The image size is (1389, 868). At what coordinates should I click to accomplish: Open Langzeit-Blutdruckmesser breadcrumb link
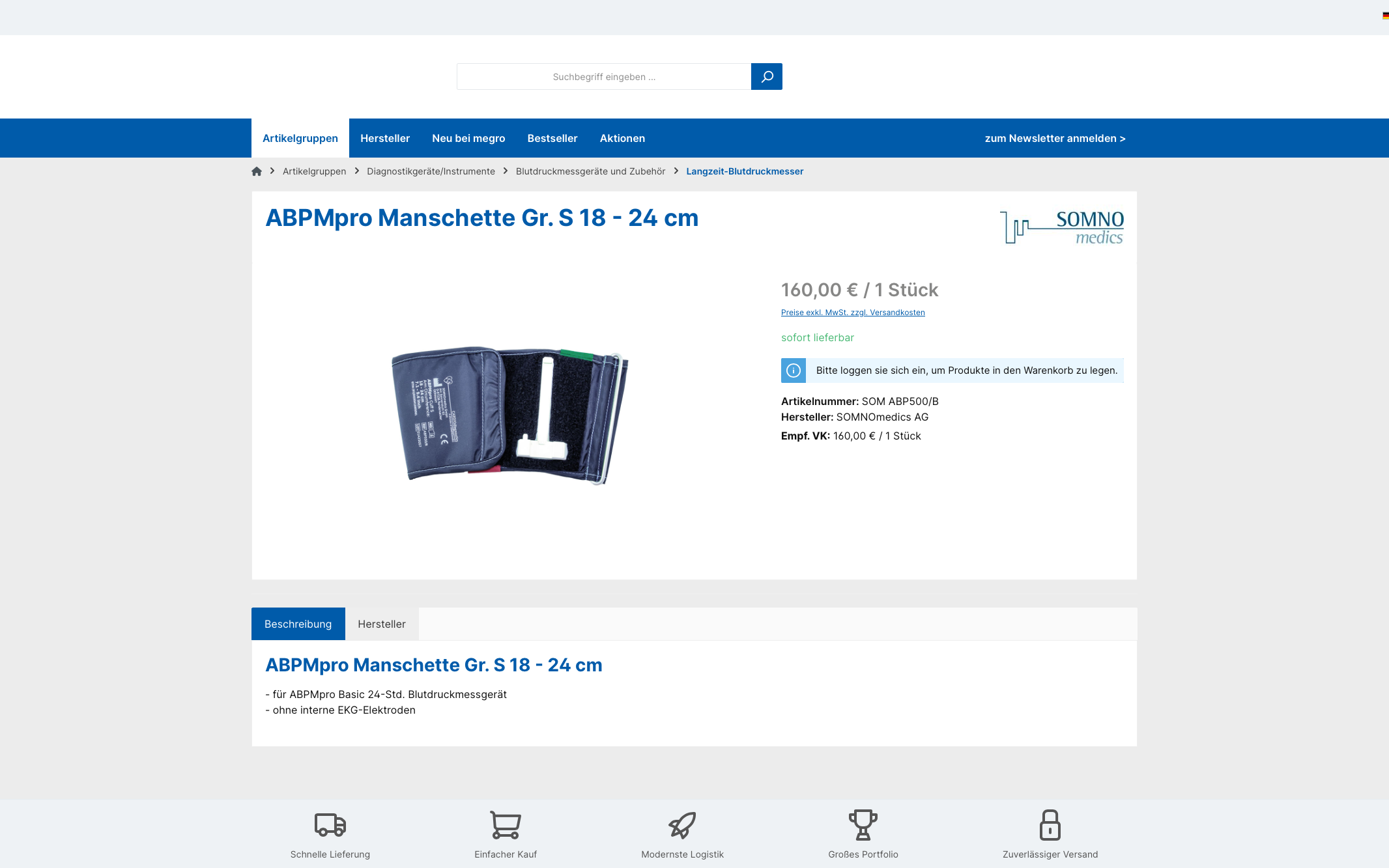(x=745, y=171)
